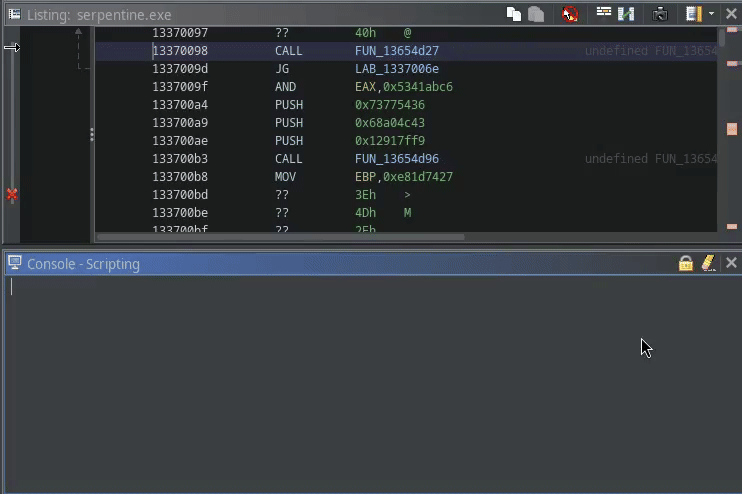Click the MOV mnemonic at 133700b8
This screenshot has width=742, height=494.
(285, 176)
